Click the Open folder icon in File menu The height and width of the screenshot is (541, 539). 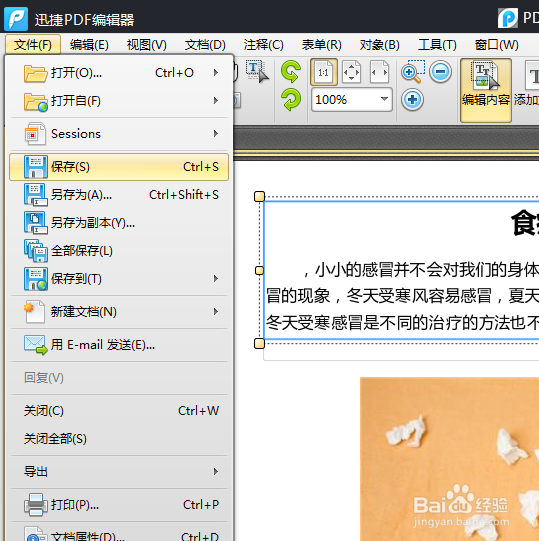[x=35, y=73]
